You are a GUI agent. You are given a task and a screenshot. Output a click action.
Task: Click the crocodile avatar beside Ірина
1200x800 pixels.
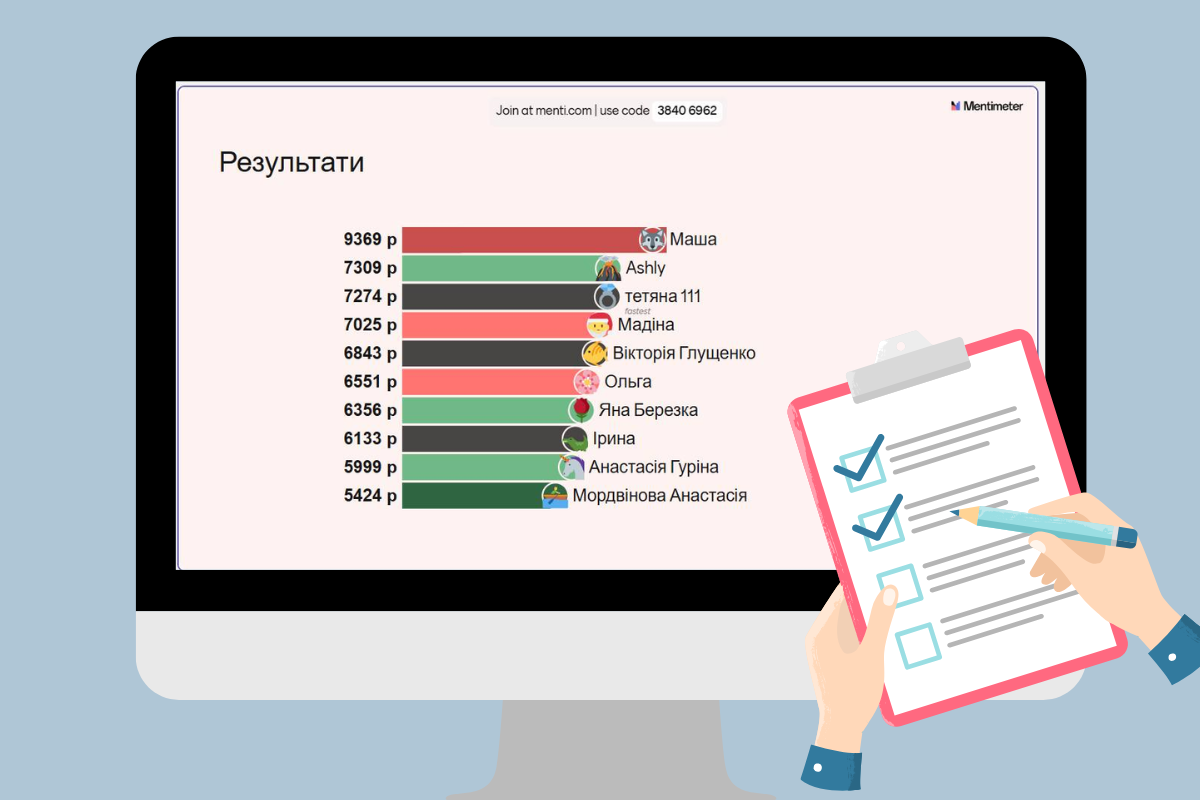click(x=575, y=438)
